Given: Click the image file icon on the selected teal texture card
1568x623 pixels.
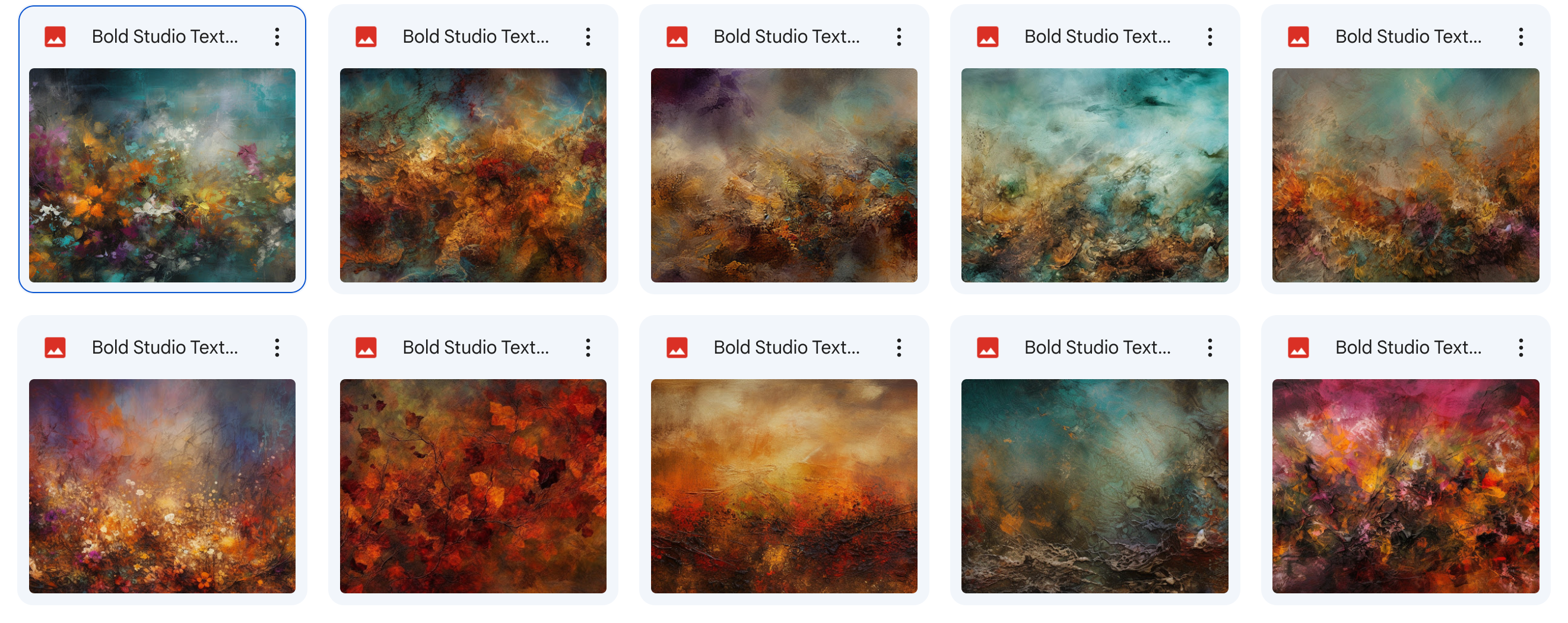Looking at the screenshot, I should tap(55, 37).
